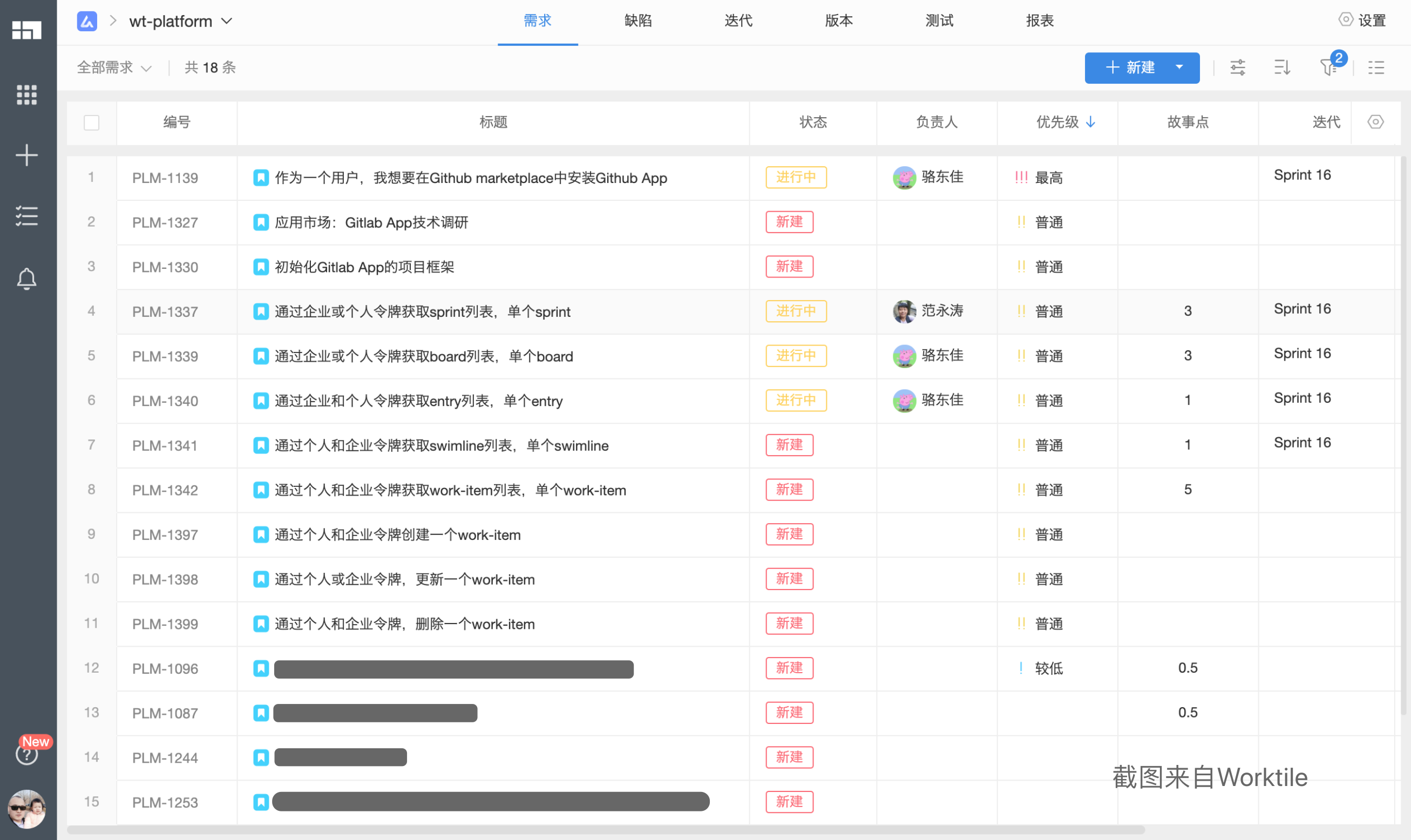Switch the list view mode icon
1411x840 pixels.
(1376, 67)
